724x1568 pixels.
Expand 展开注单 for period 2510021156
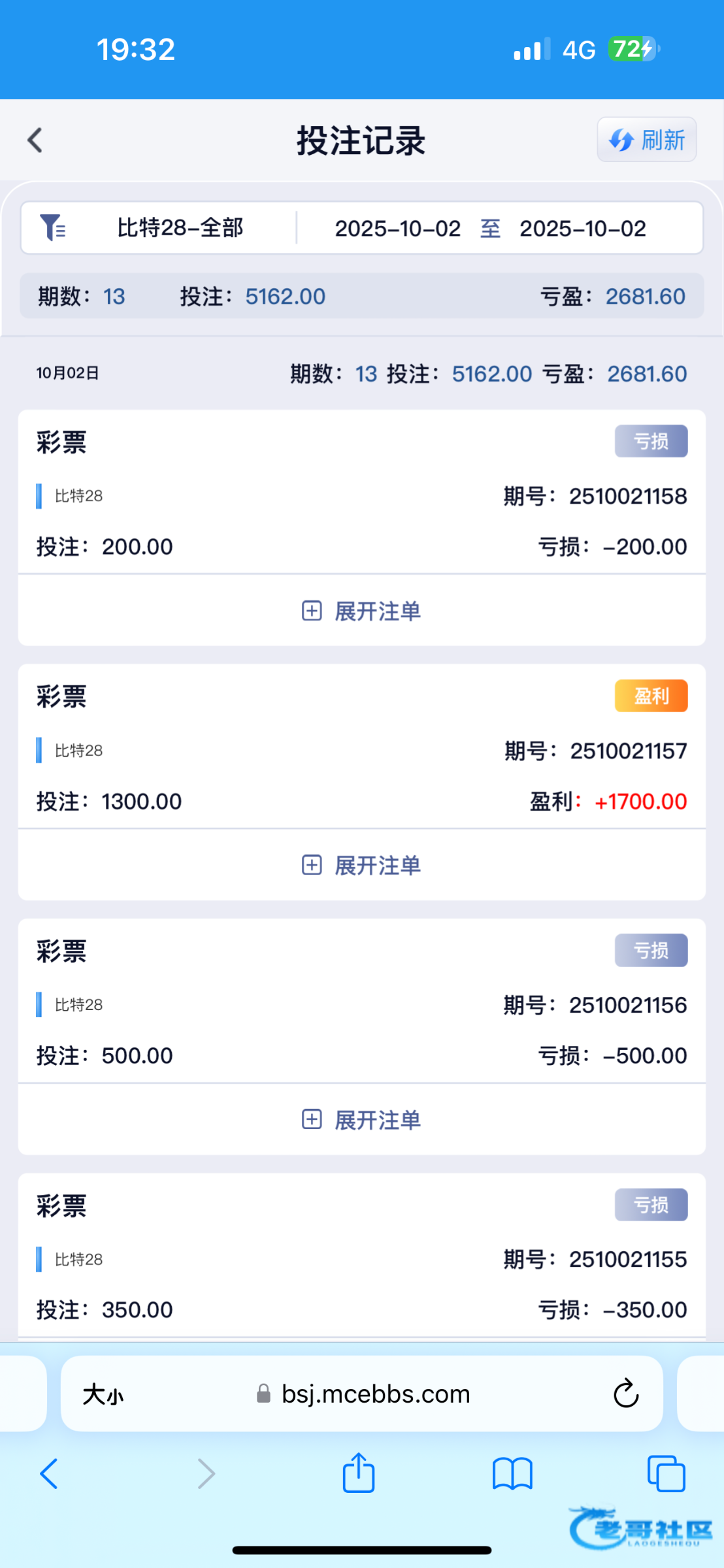[361, 1120]
